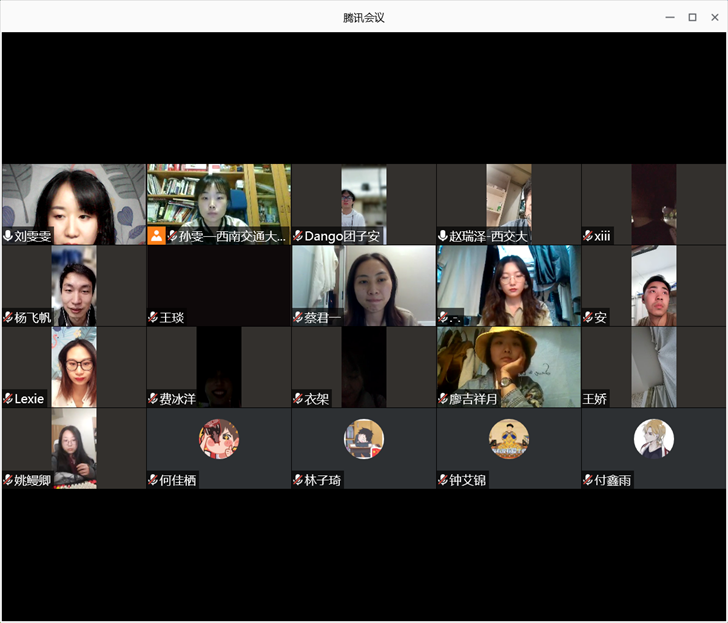Viewport: 728px width, 623px height.
Task: Click the microphone icon next to 刘雯雯
Action: tap(8, 236)
